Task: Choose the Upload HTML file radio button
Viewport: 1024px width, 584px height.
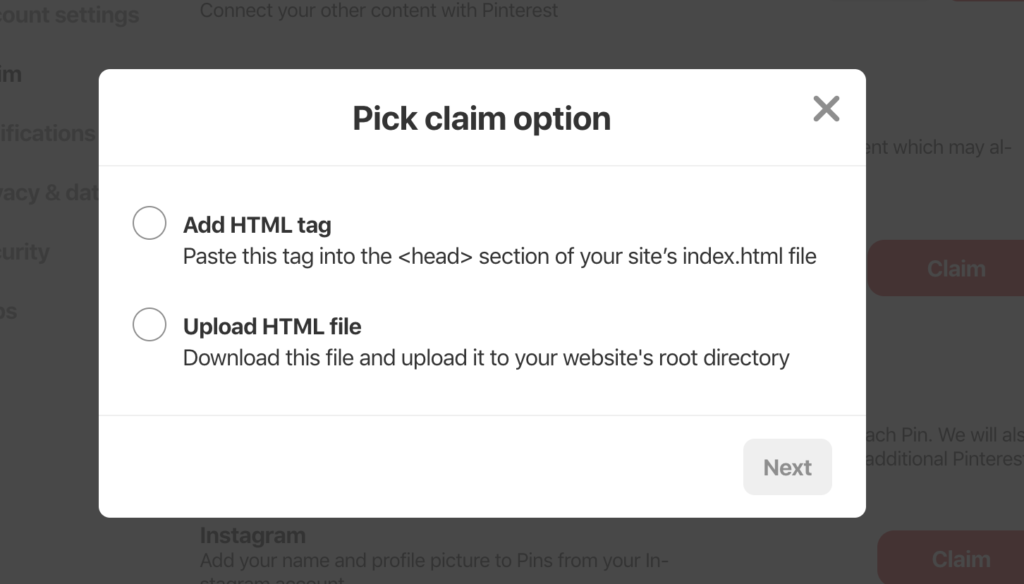Action: [149, 324]
